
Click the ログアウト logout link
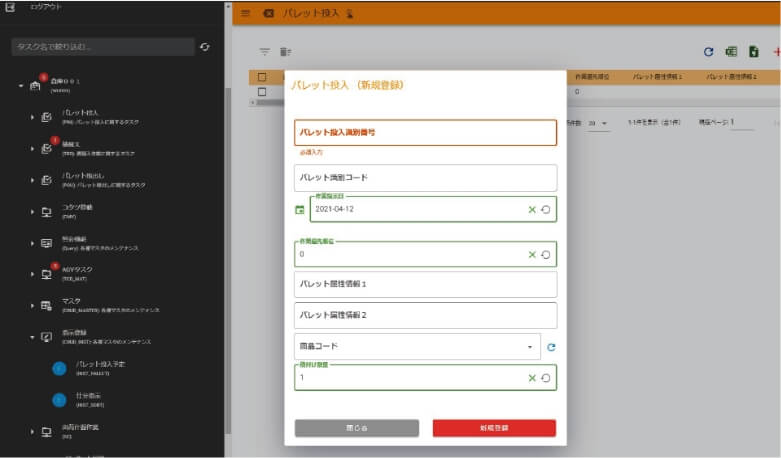[46, 6]
